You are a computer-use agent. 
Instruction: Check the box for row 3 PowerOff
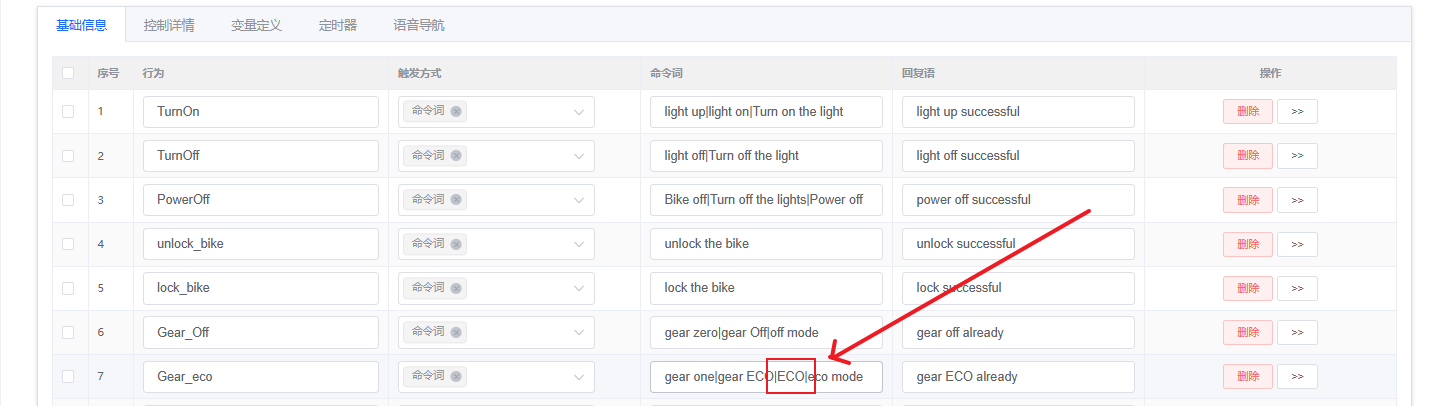coord(68,200)
